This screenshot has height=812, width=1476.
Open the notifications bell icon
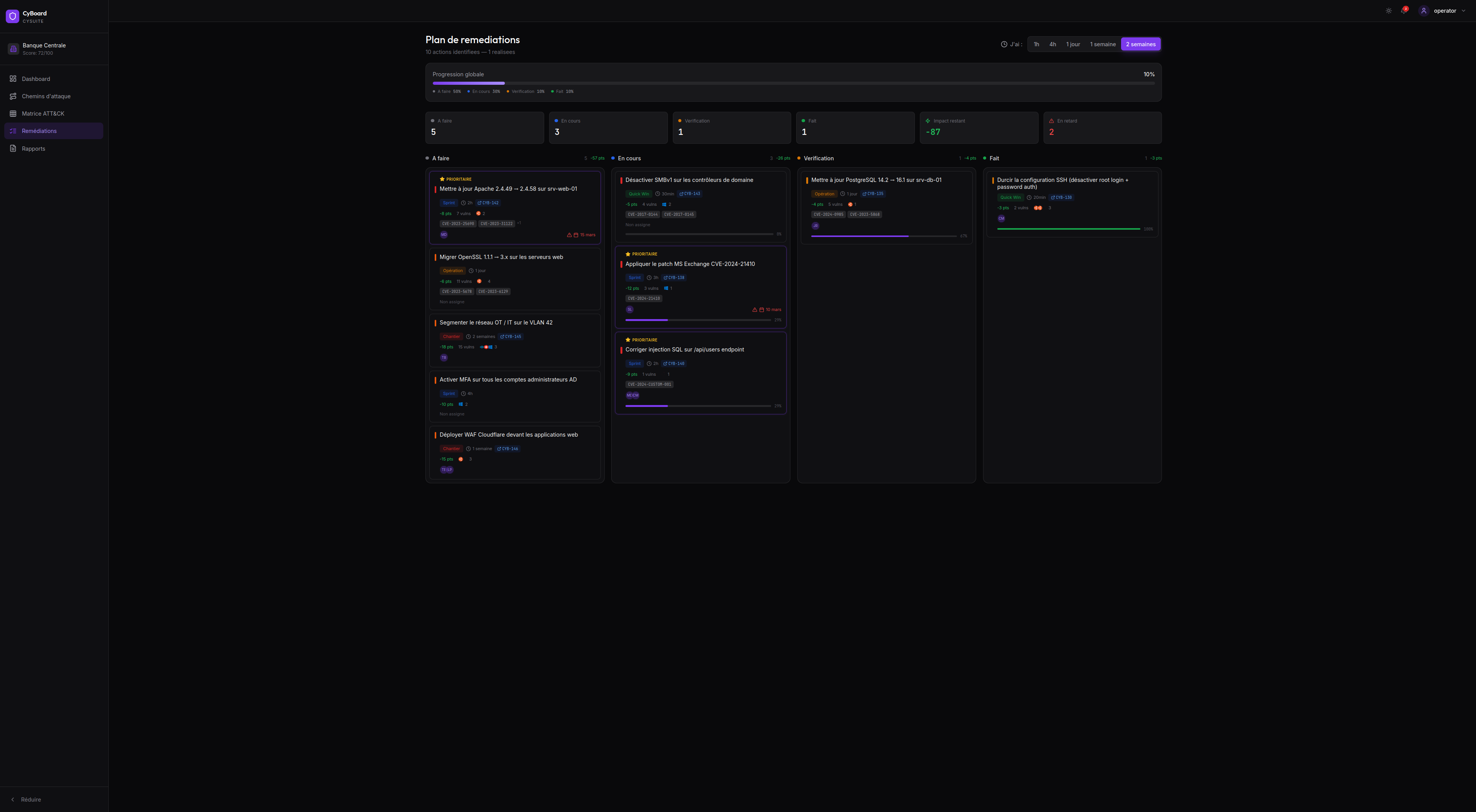point(1404,11)
